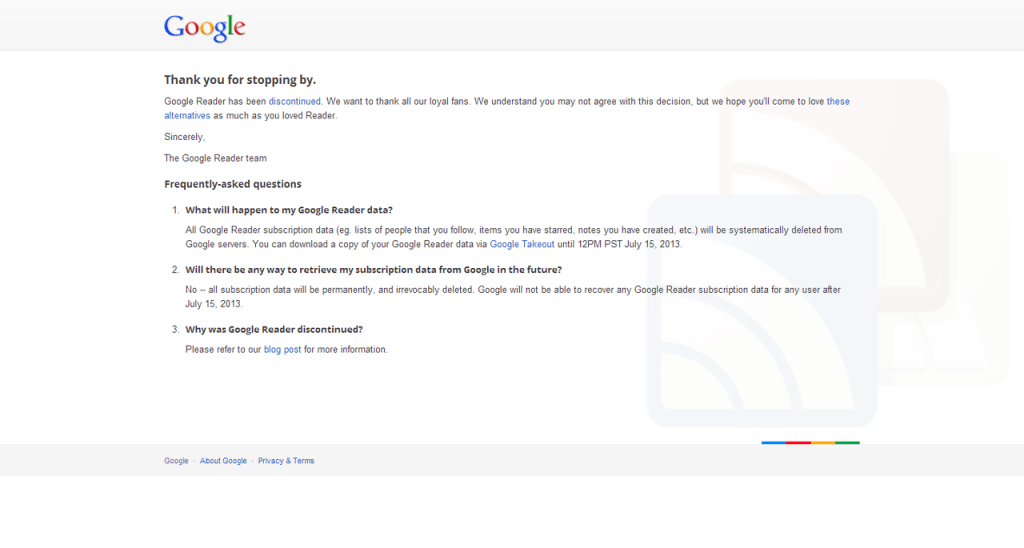Viewport: 1024px width, 548px height.
Task: Click the yellow segment of the color bar
Action: (x=822, y=442)
